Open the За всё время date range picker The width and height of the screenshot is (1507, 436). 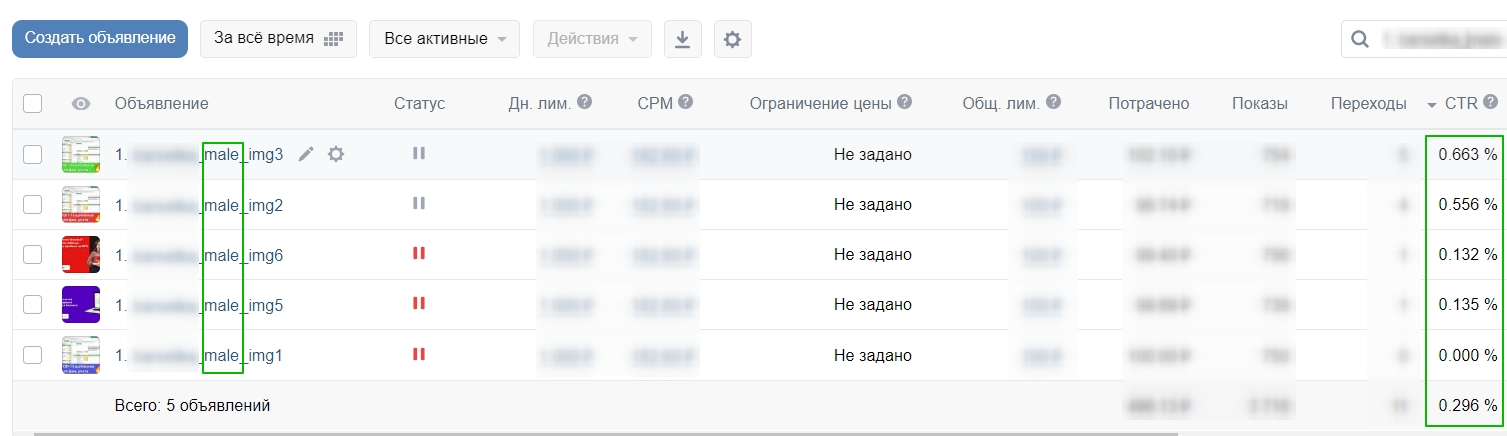[278, 39]
